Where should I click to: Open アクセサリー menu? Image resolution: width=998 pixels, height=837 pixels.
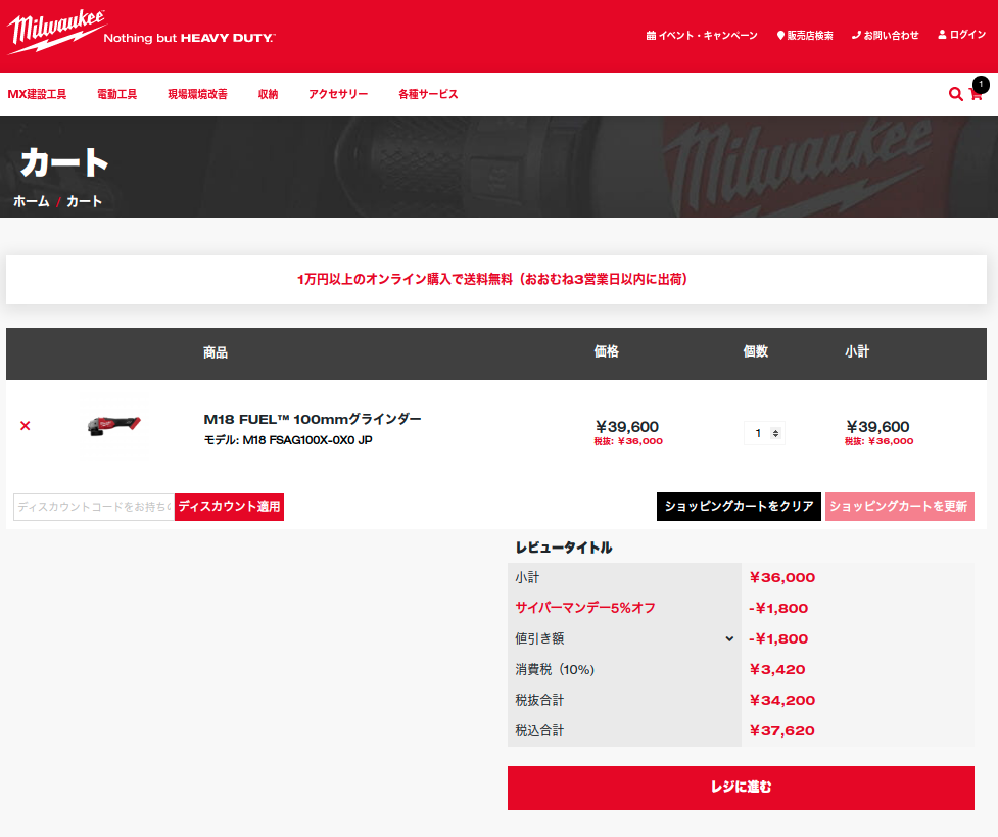click(x=339, y=94)
